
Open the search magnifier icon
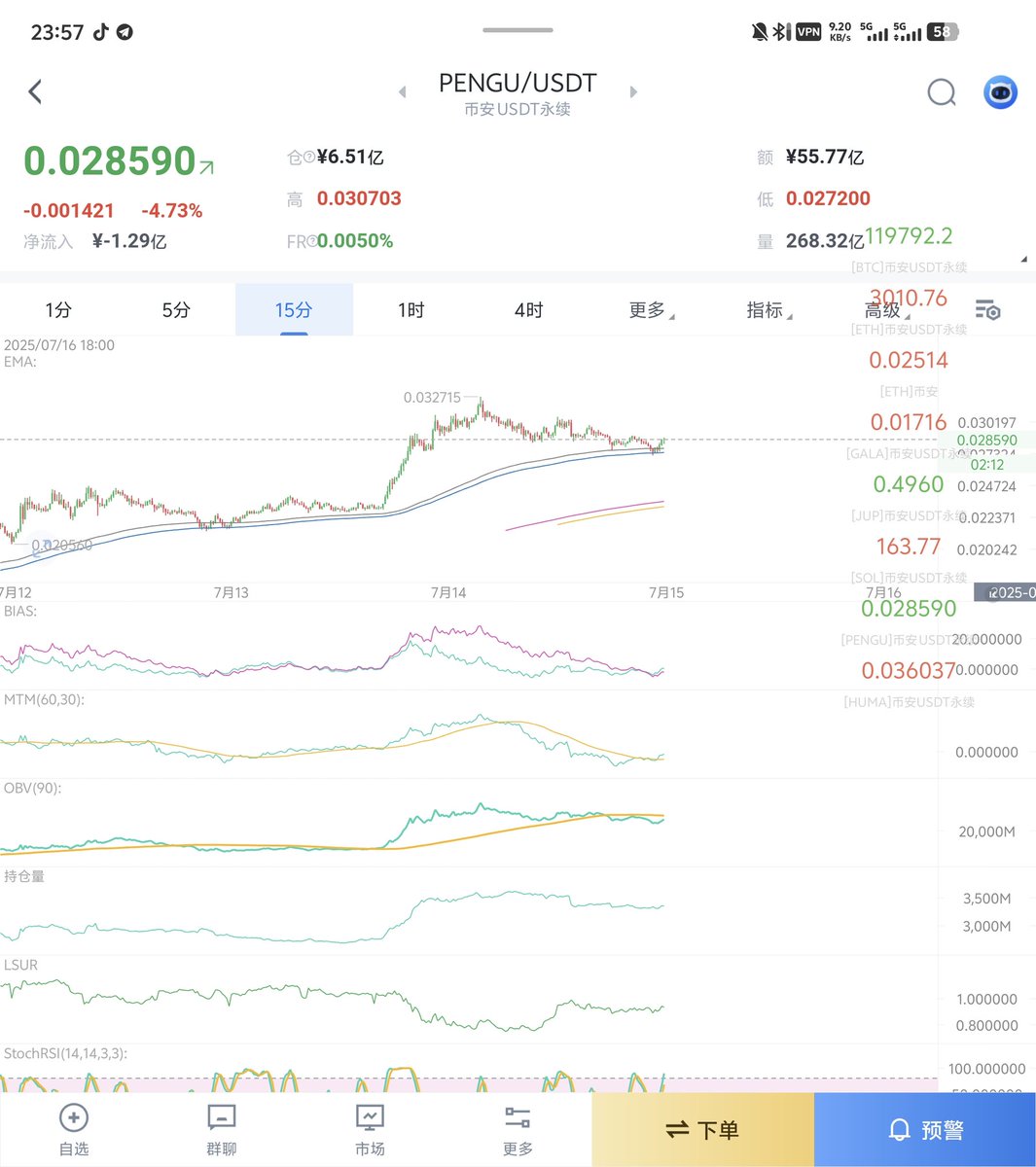[x=941, y=92]
